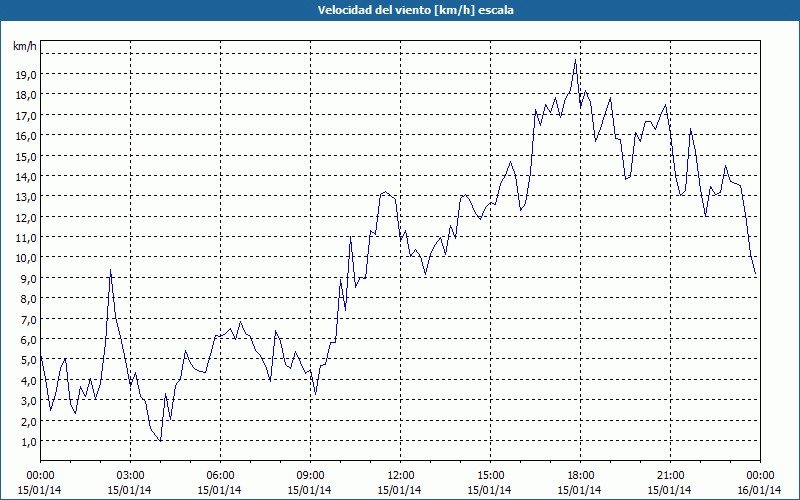Image resolution: width=800 pixels, height=500 pixels.
Task: Click the '2,0' y-axis label
Action: pyautogui.click(x=28, y=421)
